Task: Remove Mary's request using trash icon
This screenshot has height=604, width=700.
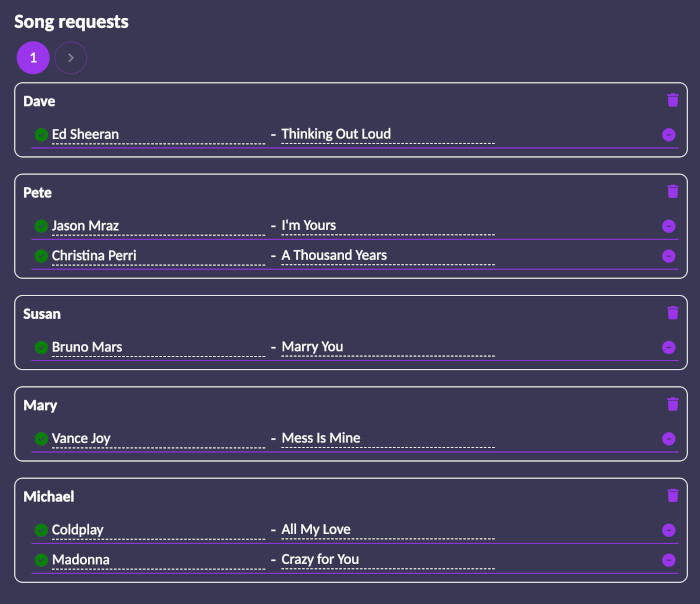Action: point(673,404)
